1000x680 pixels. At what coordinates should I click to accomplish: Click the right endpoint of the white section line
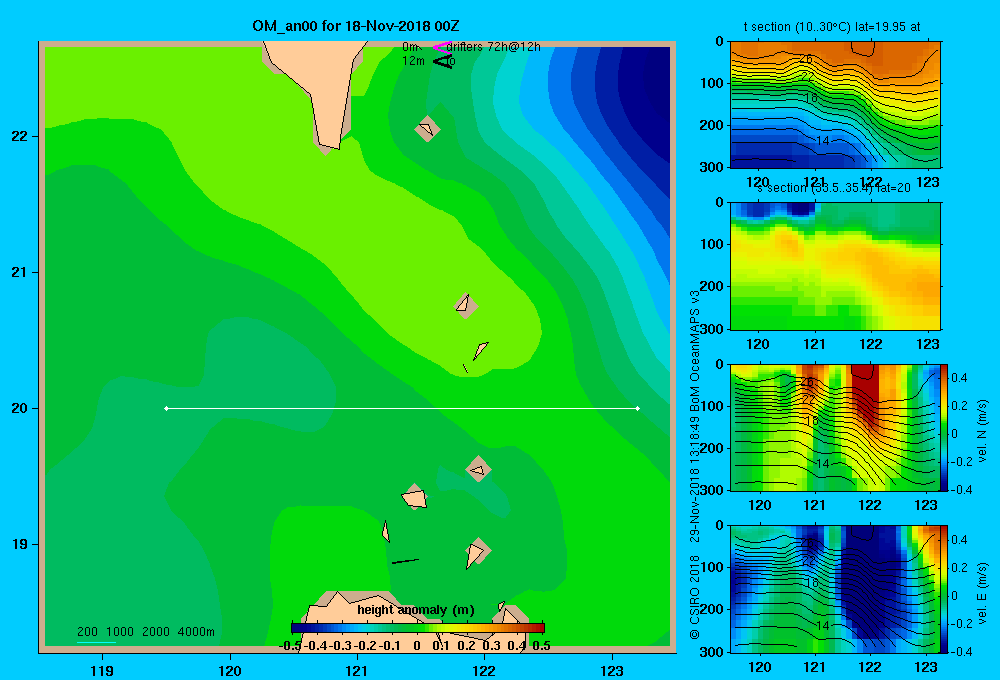(x=638, y=408)
